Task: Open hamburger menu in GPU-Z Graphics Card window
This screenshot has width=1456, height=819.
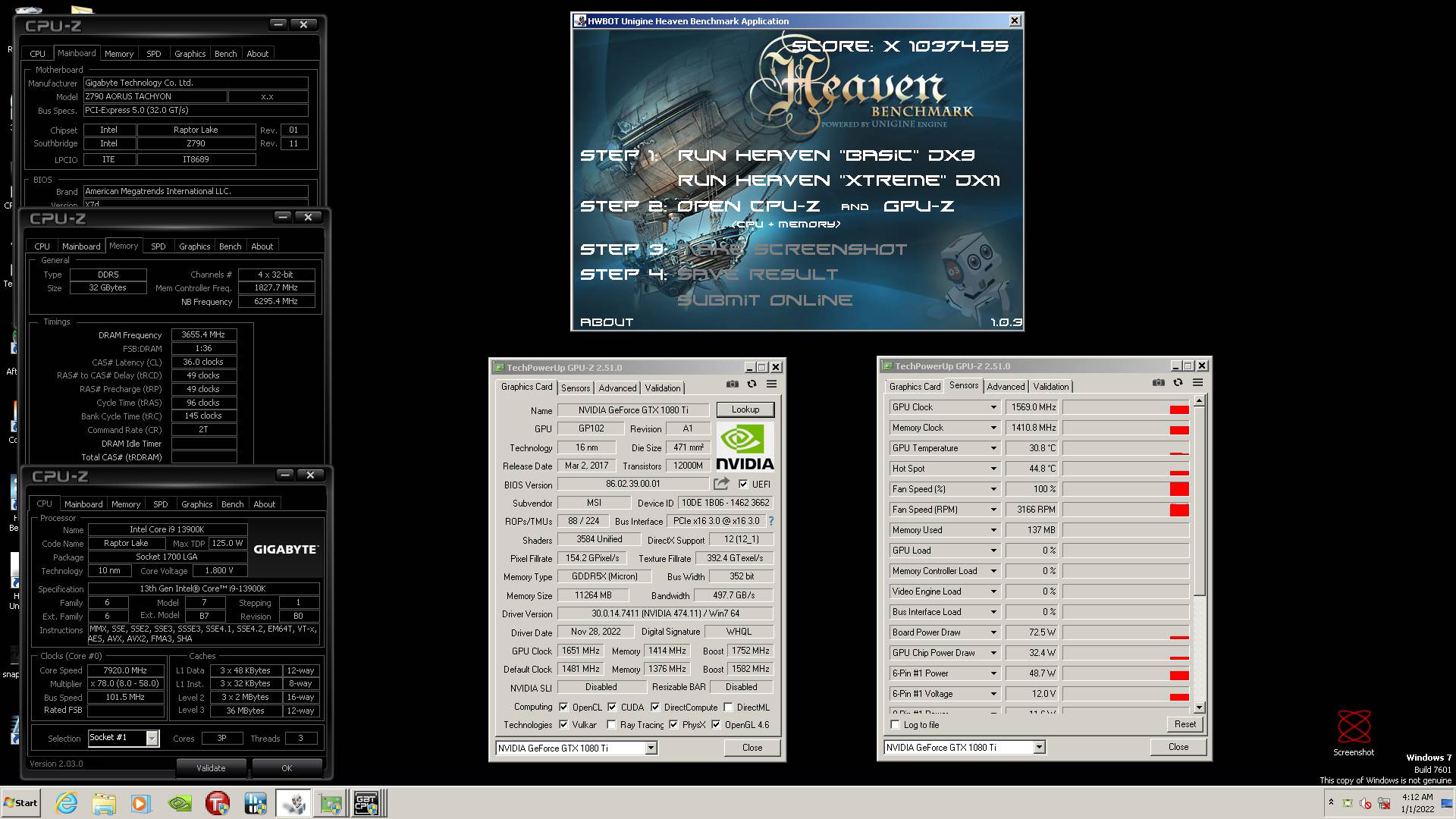Action: pyautogui.click(x=771, y=384)
